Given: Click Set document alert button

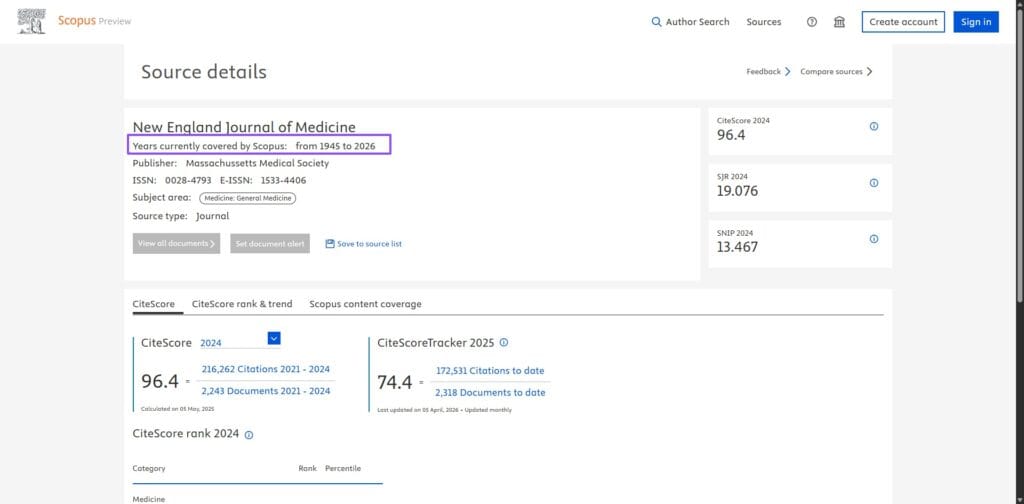Looking at the screenshot, I should pos(270,244).
